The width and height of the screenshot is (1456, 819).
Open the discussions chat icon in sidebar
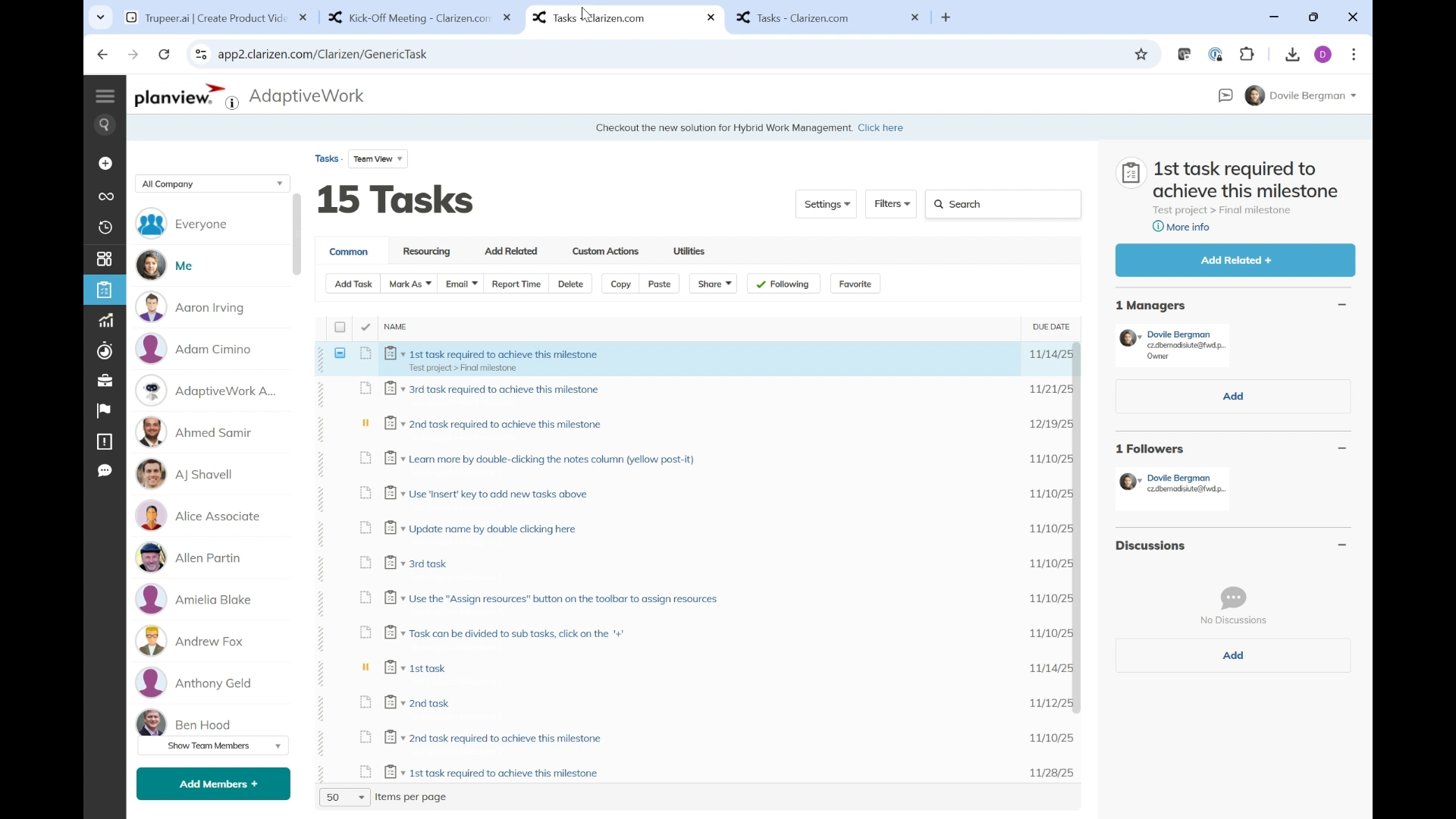point(105,471)
